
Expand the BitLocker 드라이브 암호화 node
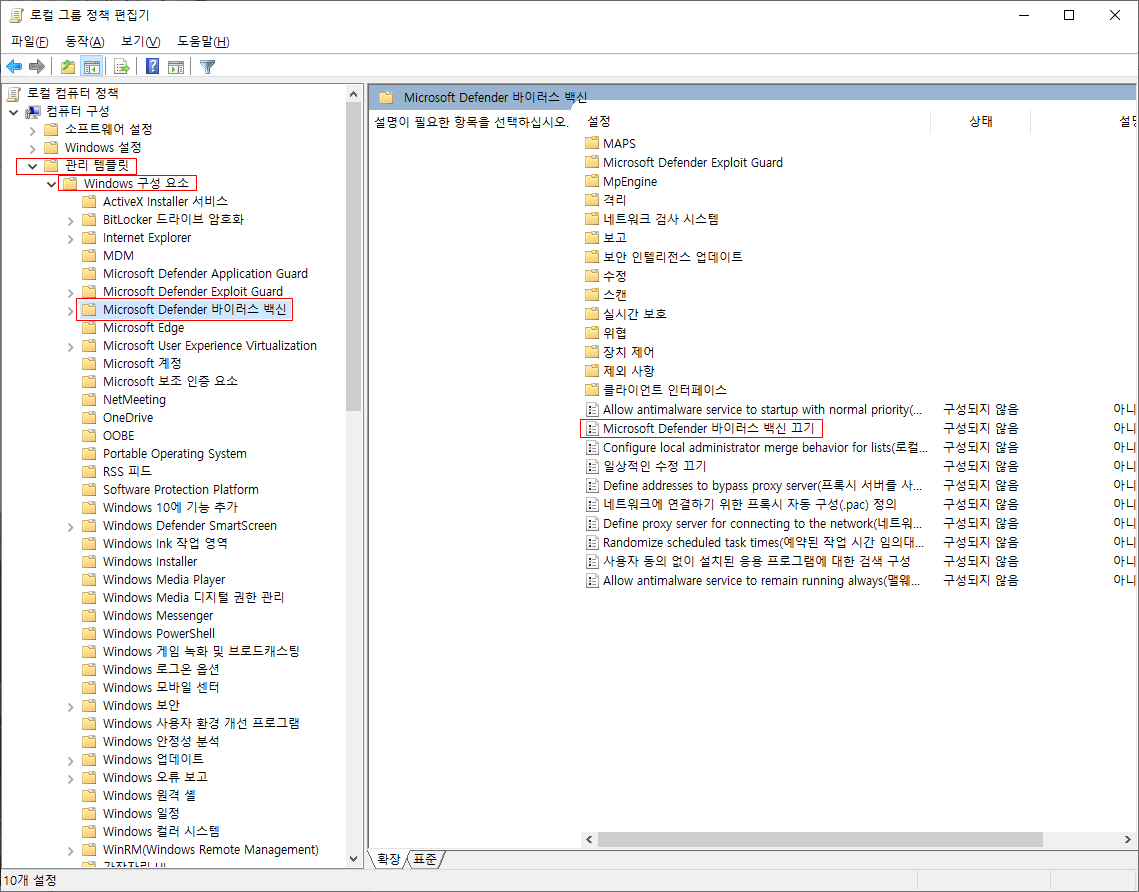click(x=70, y=220)
